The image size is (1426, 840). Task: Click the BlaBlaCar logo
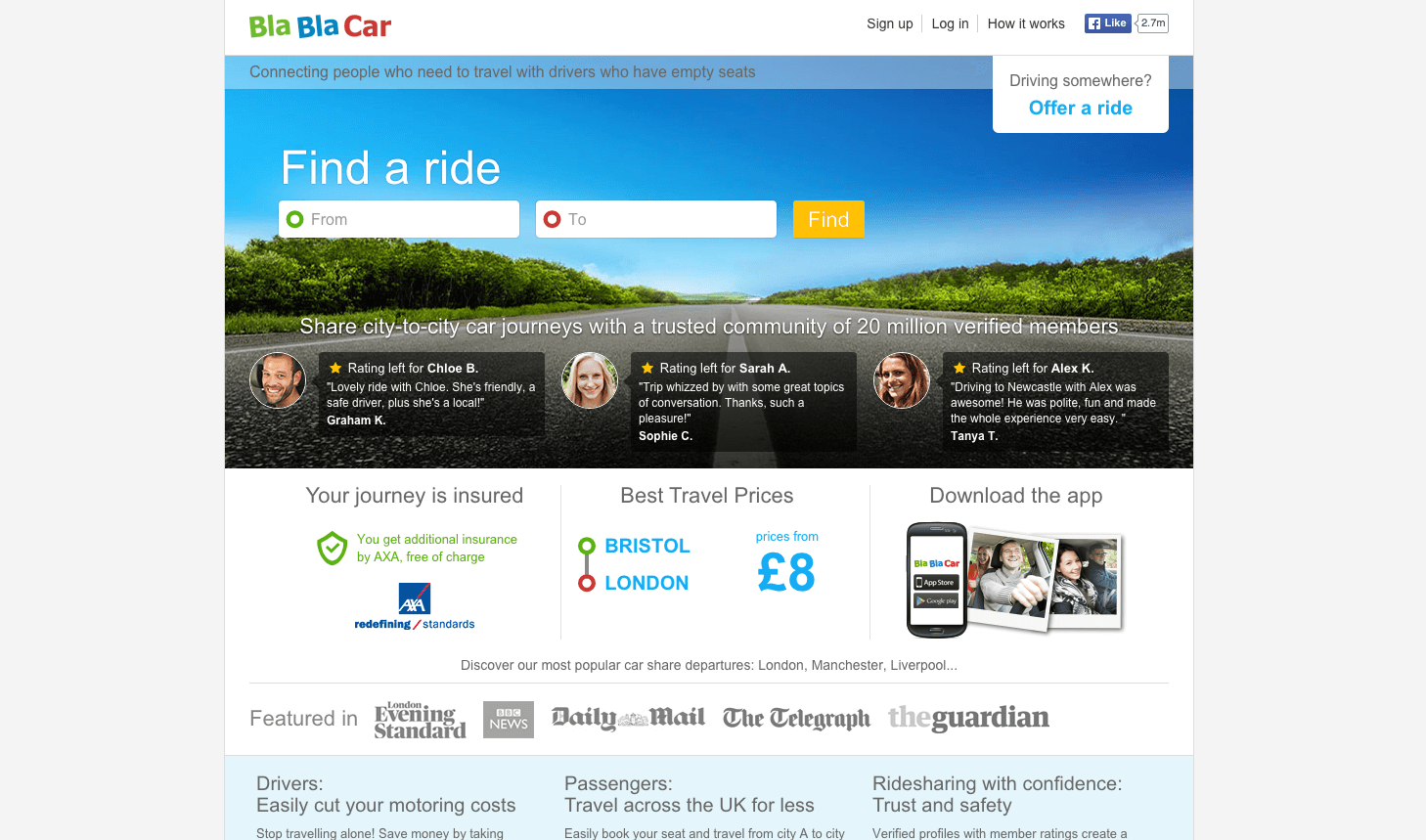pyautogui.click(x=320, y=26)
